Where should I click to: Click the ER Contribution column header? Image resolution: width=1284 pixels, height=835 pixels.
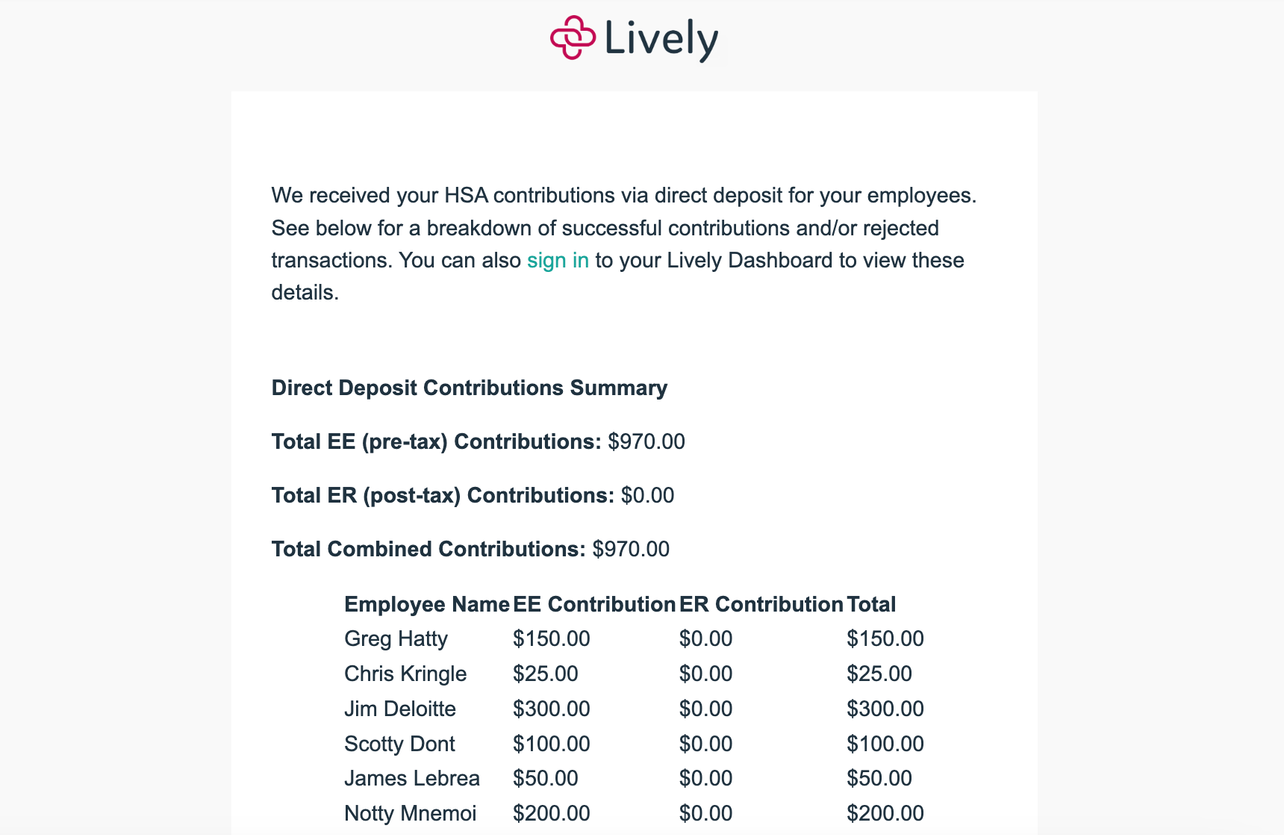click(761, 604)
